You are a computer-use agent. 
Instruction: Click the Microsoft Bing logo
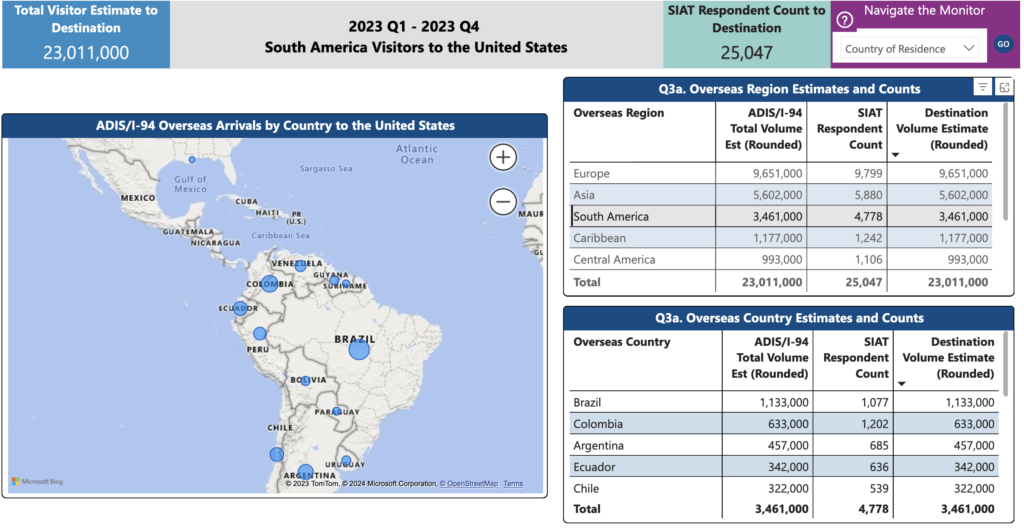[37, 482]
